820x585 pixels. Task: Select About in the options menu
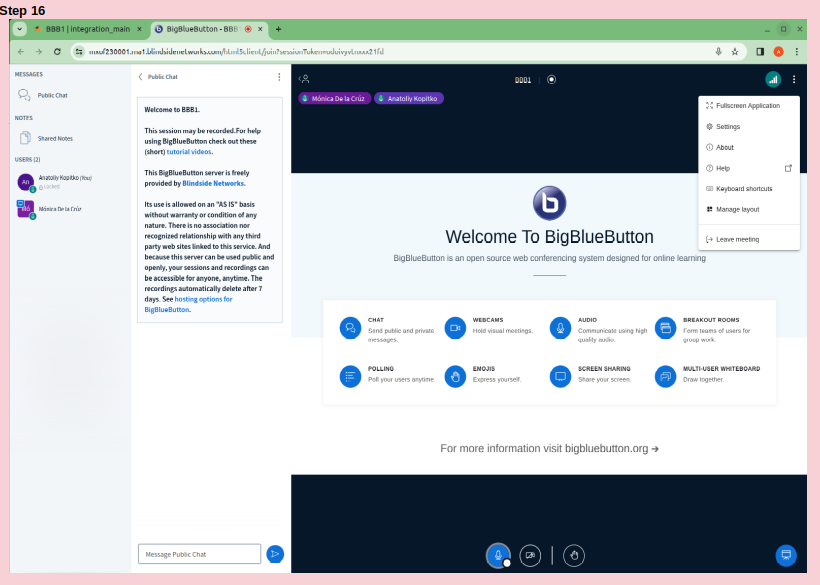[749, 147]
